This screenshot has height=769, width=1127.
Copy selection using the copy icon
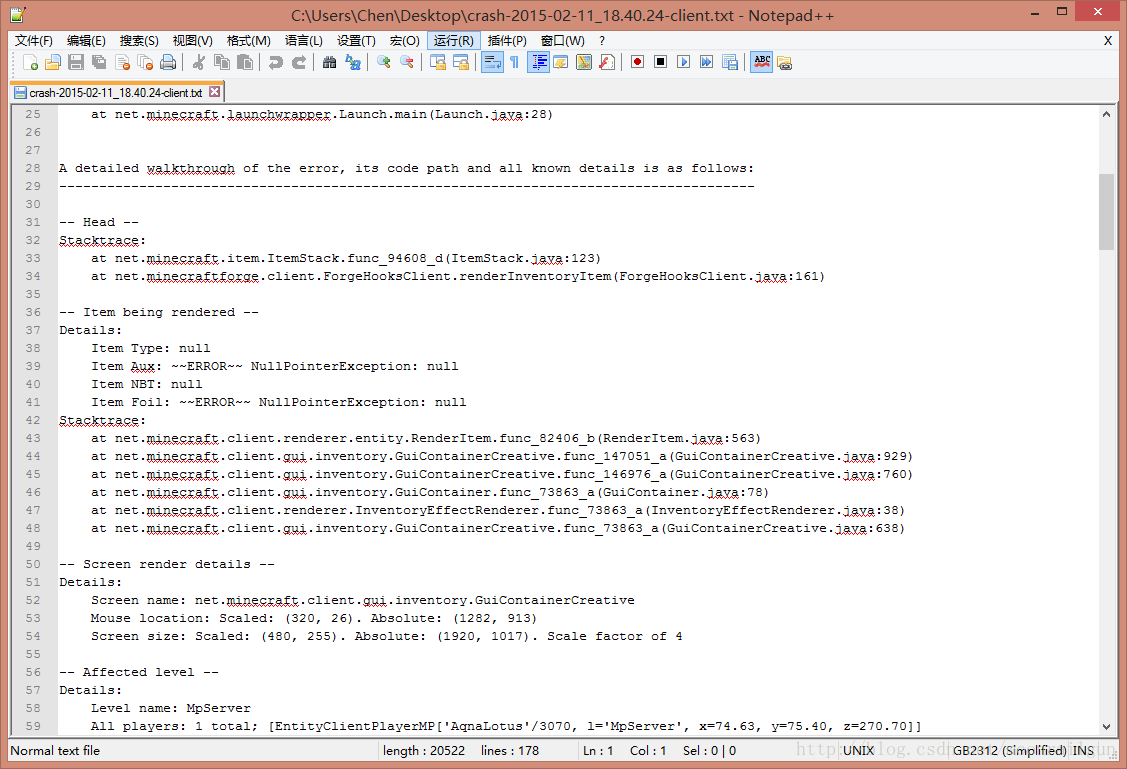222,63
